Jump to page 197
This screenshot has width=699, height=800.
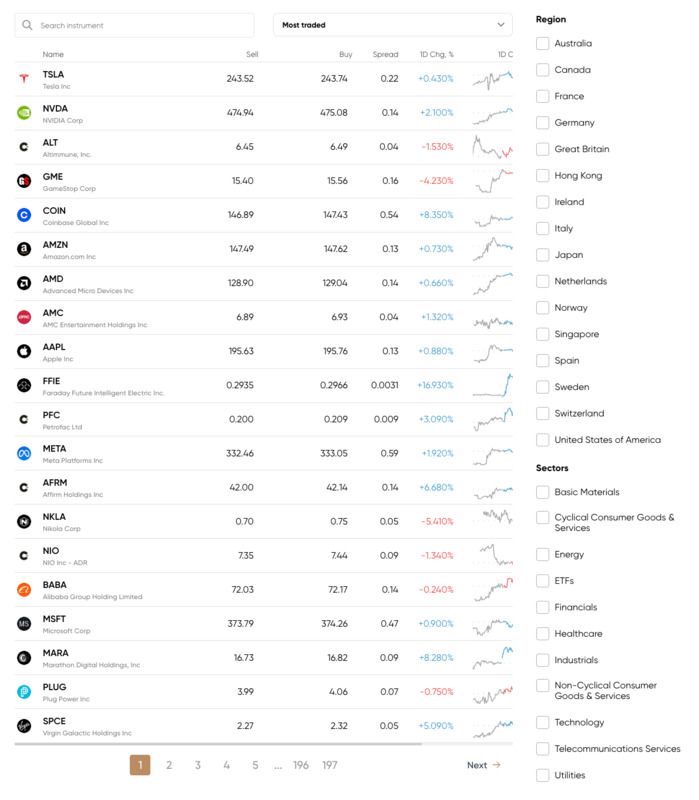point(330,765)
